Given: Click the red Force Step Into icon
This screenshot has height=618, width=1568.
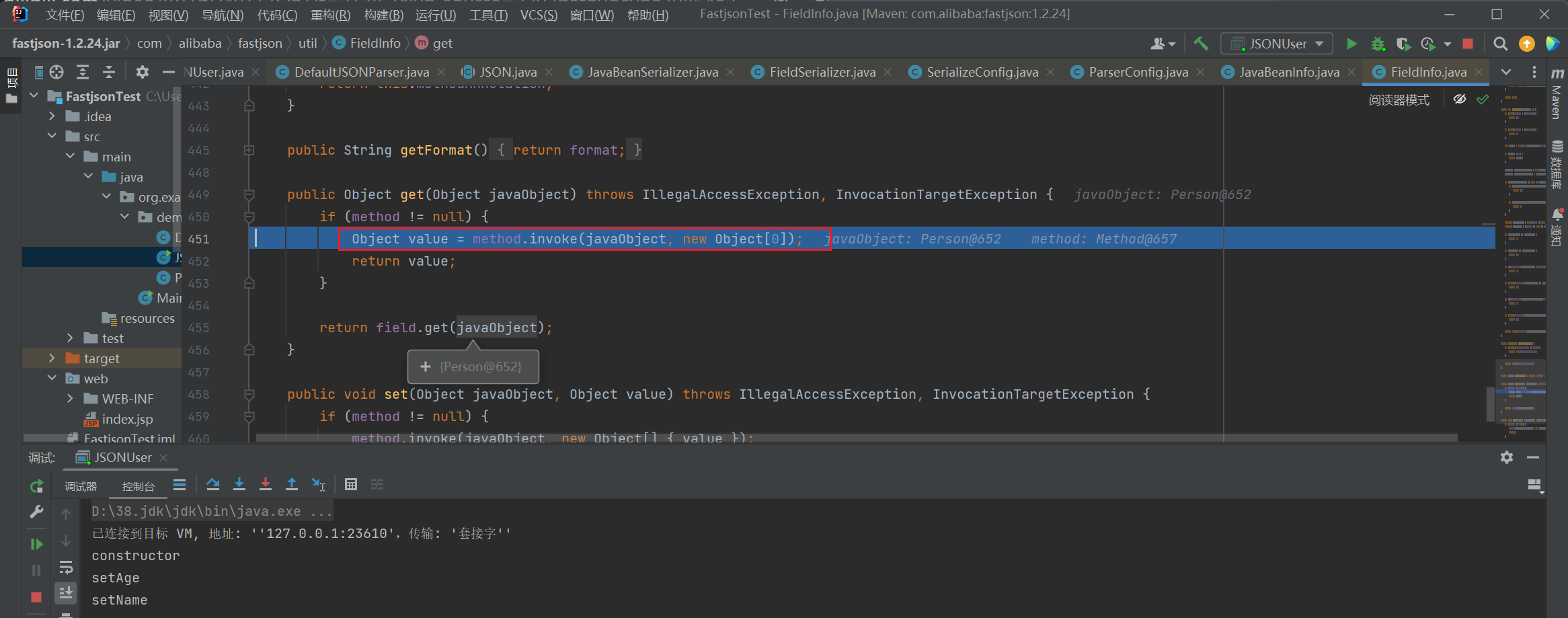Looking at the screenshot, I should pos(266,484).
